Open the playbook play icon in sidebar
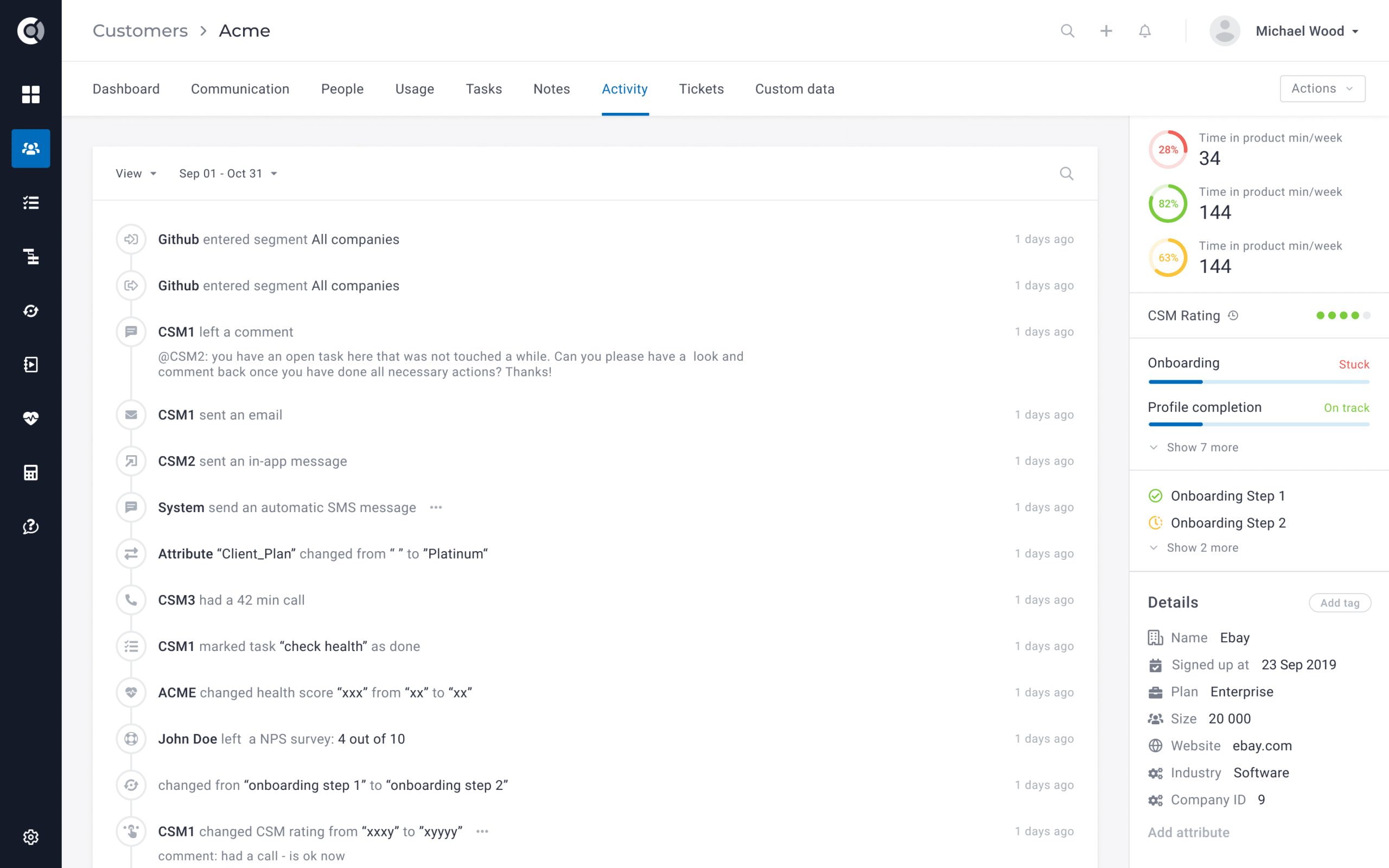This screenshot has height=868, width=1389. [30, 365]
